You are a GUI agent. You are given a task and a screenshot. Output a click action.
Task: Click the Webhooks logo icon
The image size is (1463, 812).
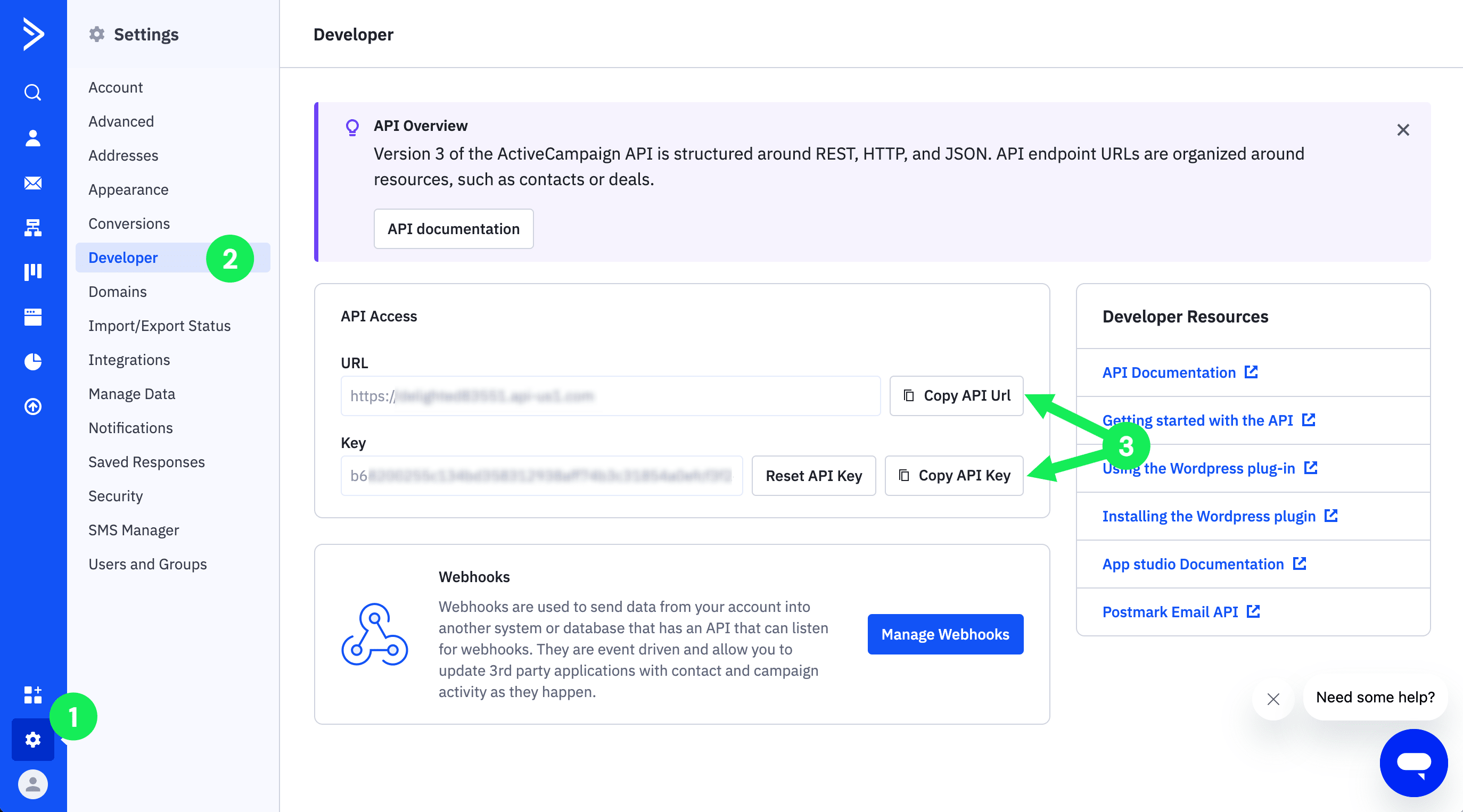pos(374,634)
